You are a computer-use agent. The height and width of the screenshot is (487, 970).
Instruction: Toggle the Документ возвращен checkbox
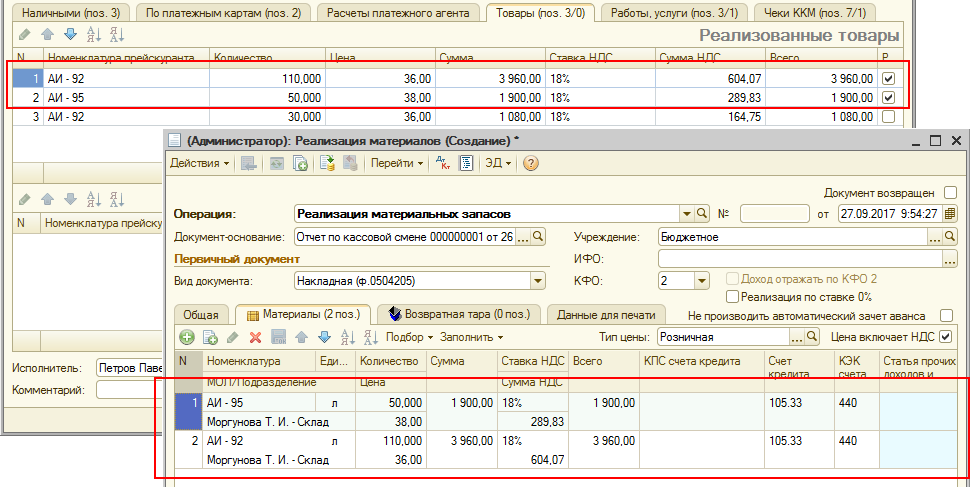pyautogui.click(x=950, y=192)
